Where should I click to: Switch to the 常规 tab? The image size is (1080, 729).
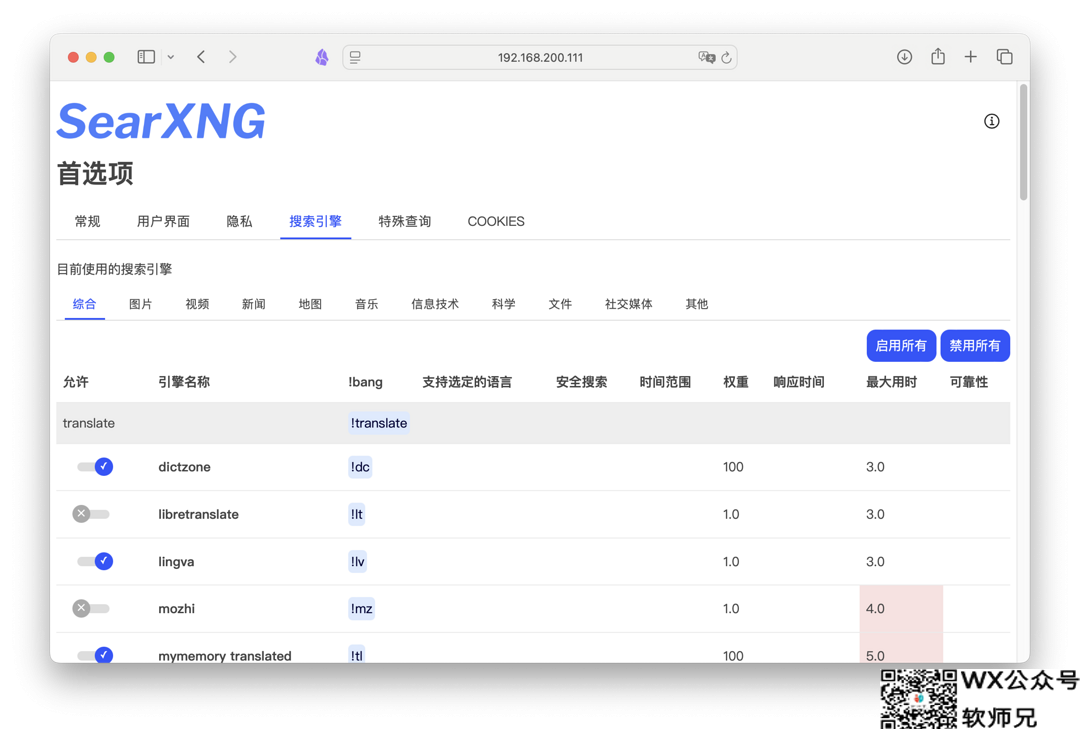[x=87, y=221]
